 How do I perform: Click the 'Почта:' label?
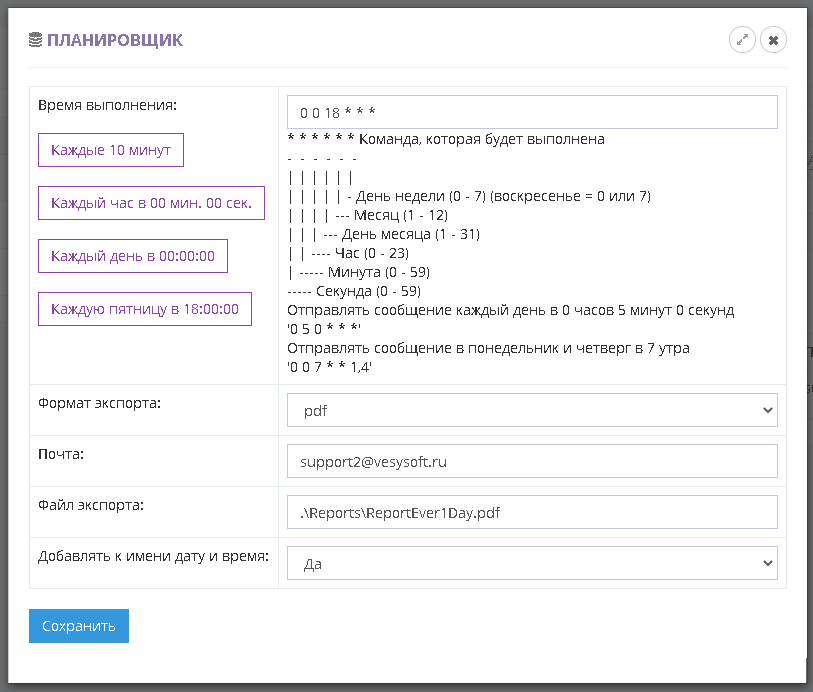[62, 454]
